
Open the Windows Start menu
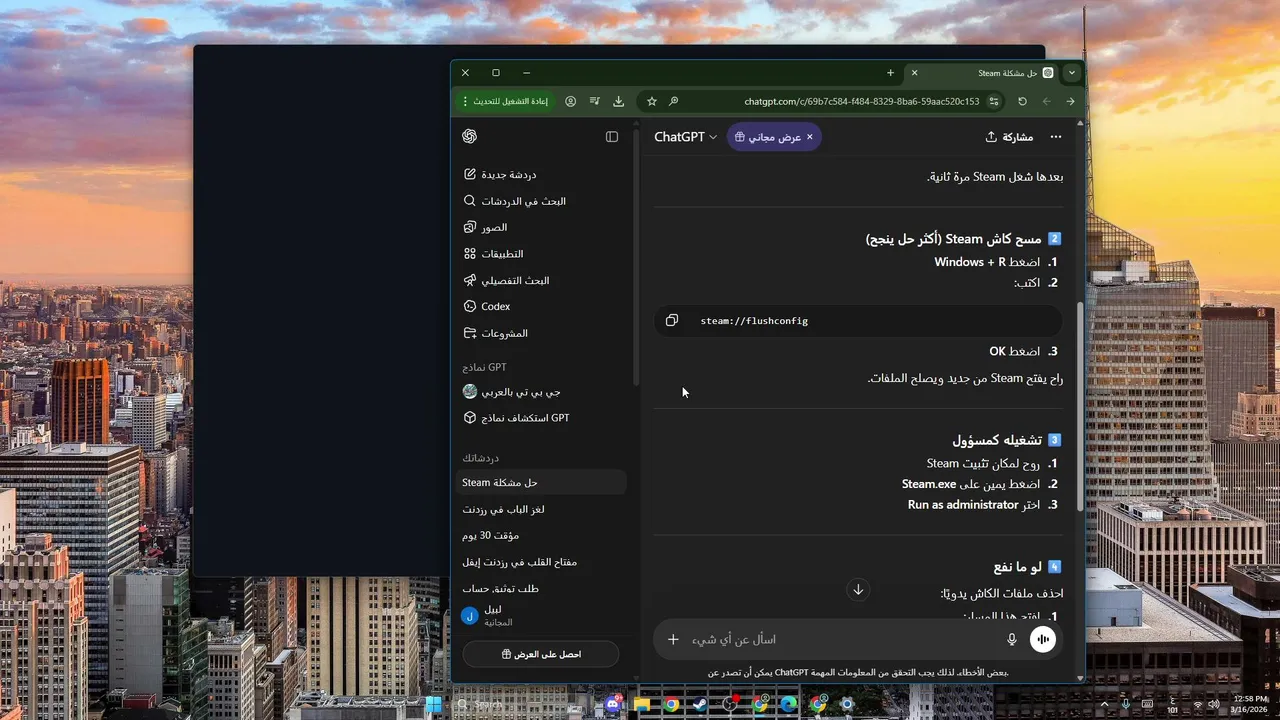pyautogui.click(x=434, y=704)
